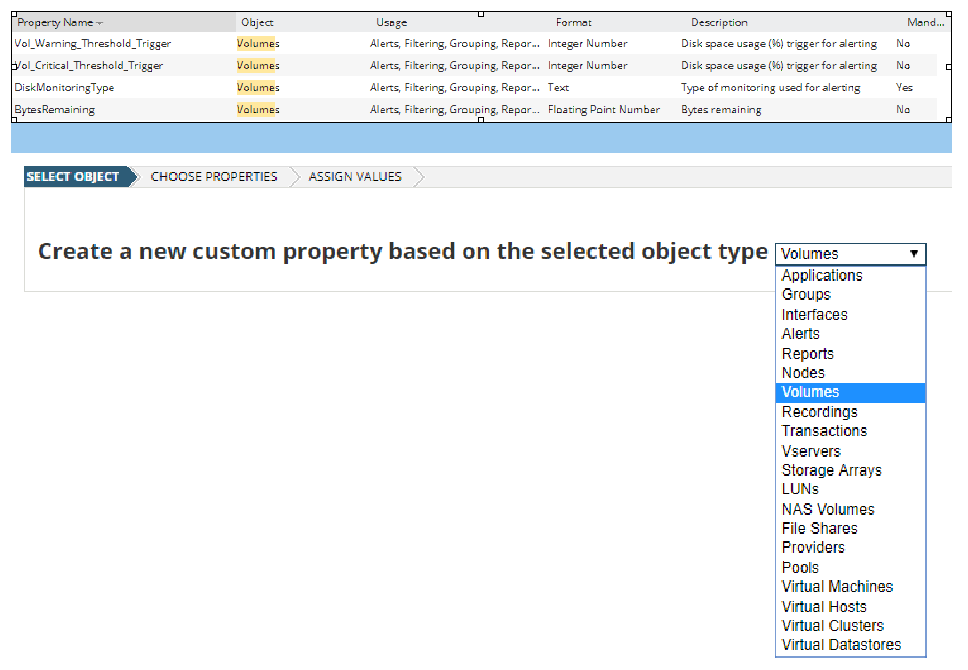Choose Pools from object type list
The width and height of the screenshot is (968, 670).
coord(850,567)
